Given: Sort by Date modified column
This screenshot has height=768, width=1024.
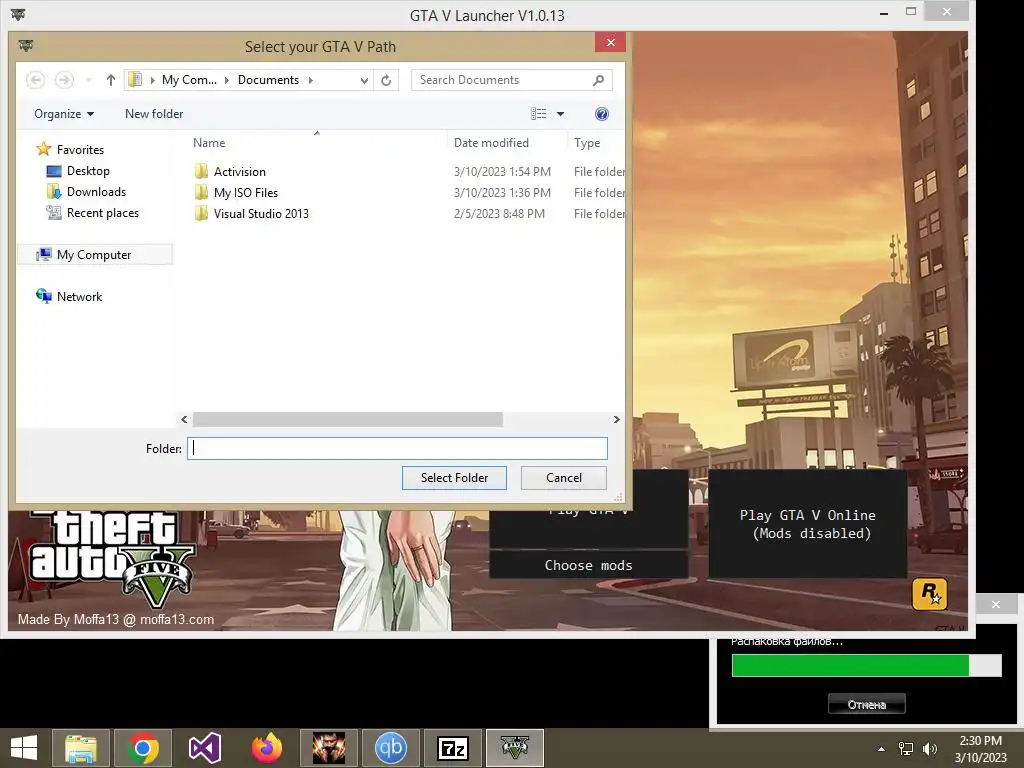Looking at the screenshot, I should pos(491,142).
